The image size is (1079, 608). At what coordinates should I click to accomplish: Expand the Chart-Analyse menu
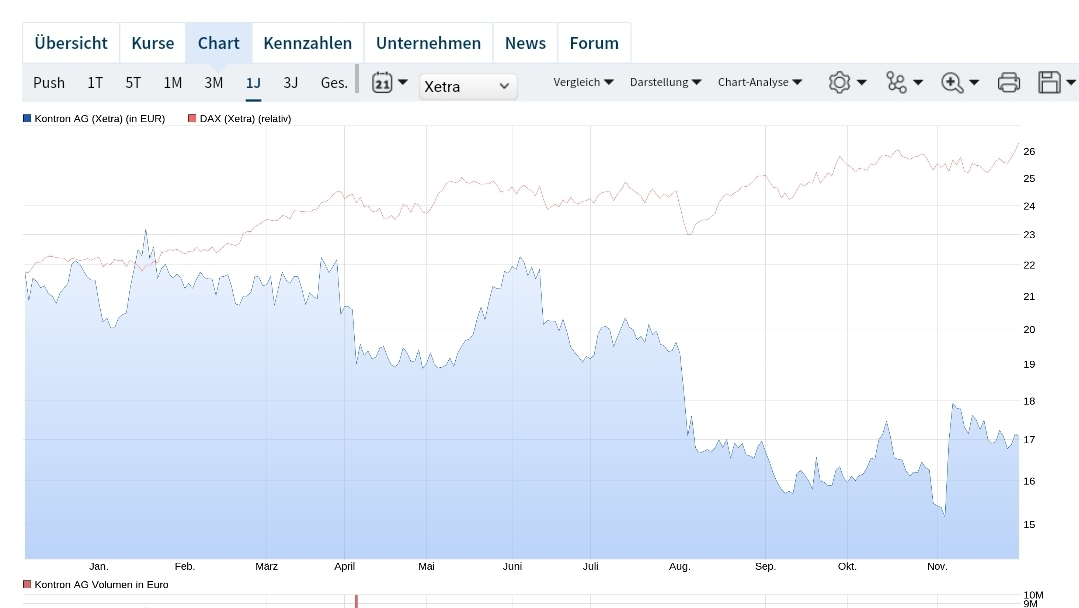click(759, 82)
